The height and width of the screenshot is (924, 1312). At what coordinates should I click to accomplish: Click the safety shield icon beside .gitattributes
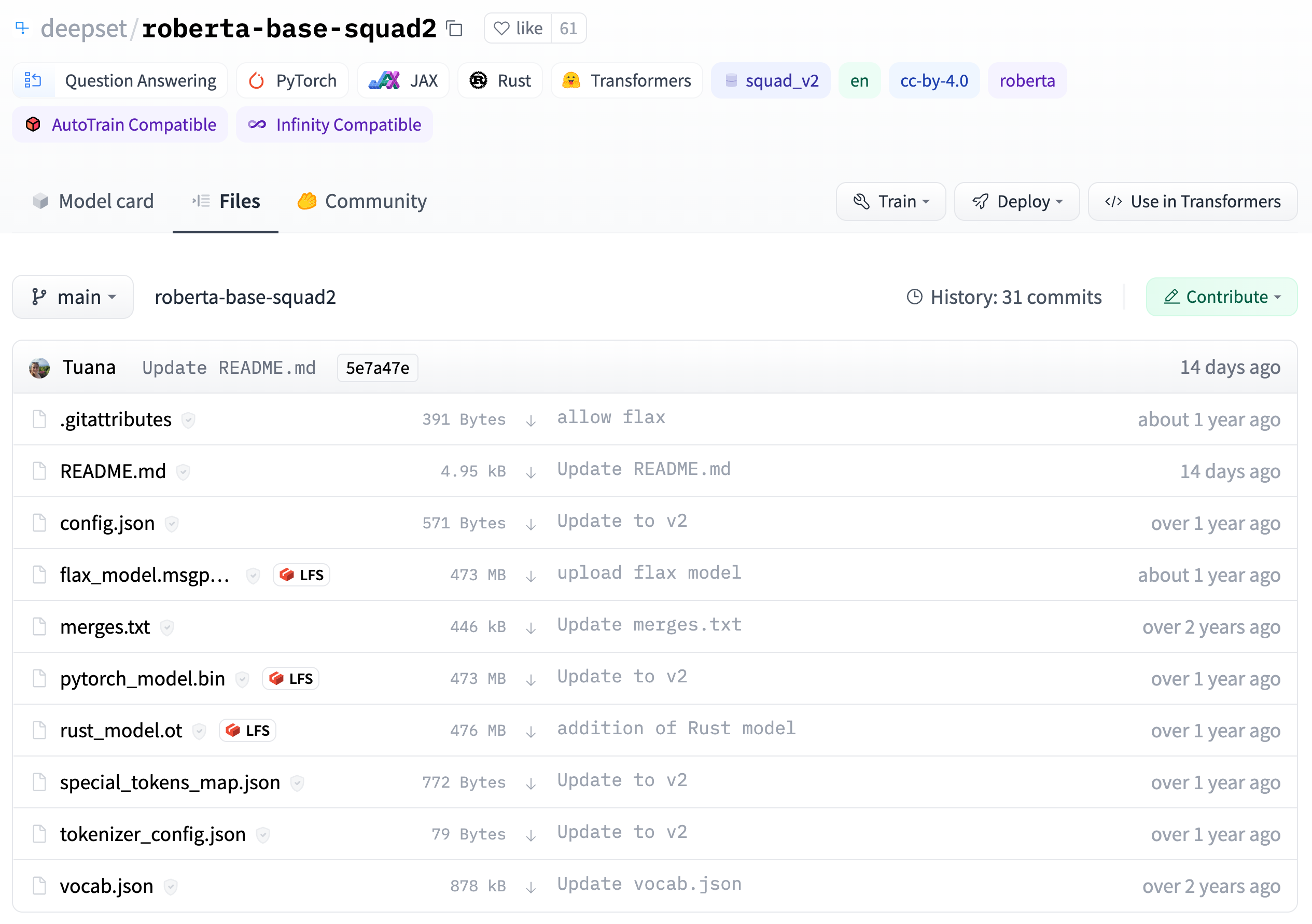coord(188,421)
